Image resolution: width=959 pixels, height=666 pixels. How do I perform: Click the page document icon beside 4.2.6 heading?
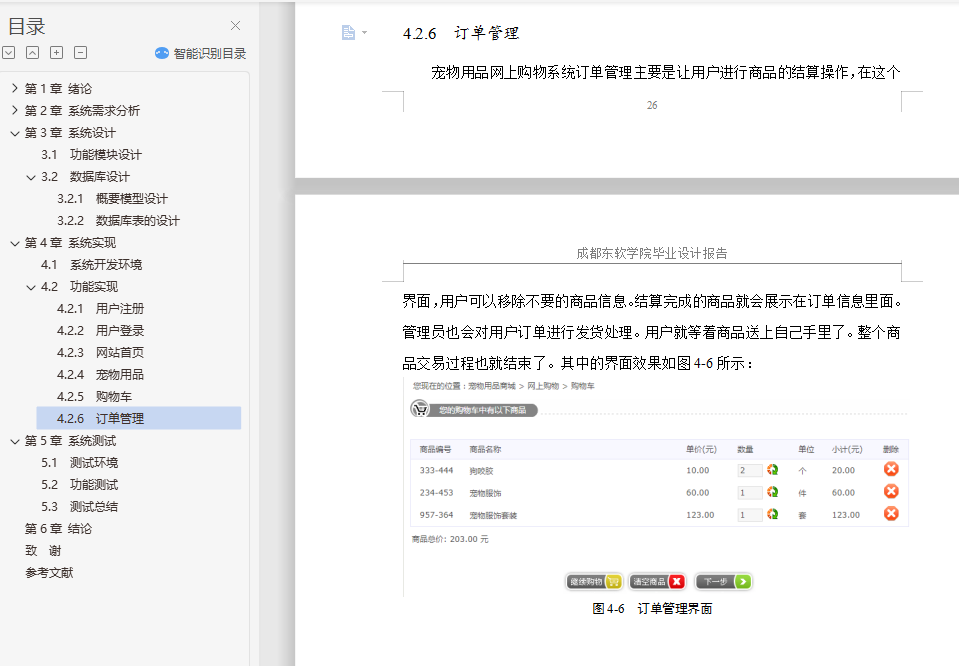(x=348, y=32)
